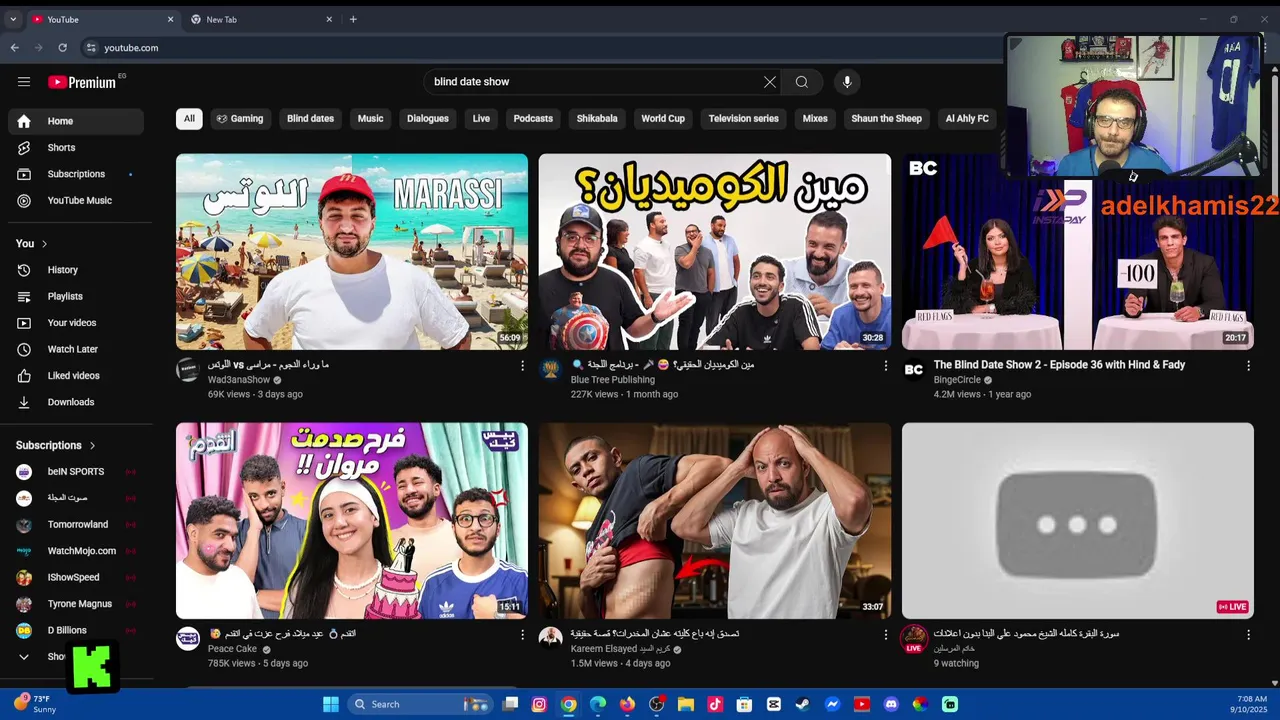Open Your videos in the sidebar
Viewport: 1280px width, 720px height.
tap(76, 323)
